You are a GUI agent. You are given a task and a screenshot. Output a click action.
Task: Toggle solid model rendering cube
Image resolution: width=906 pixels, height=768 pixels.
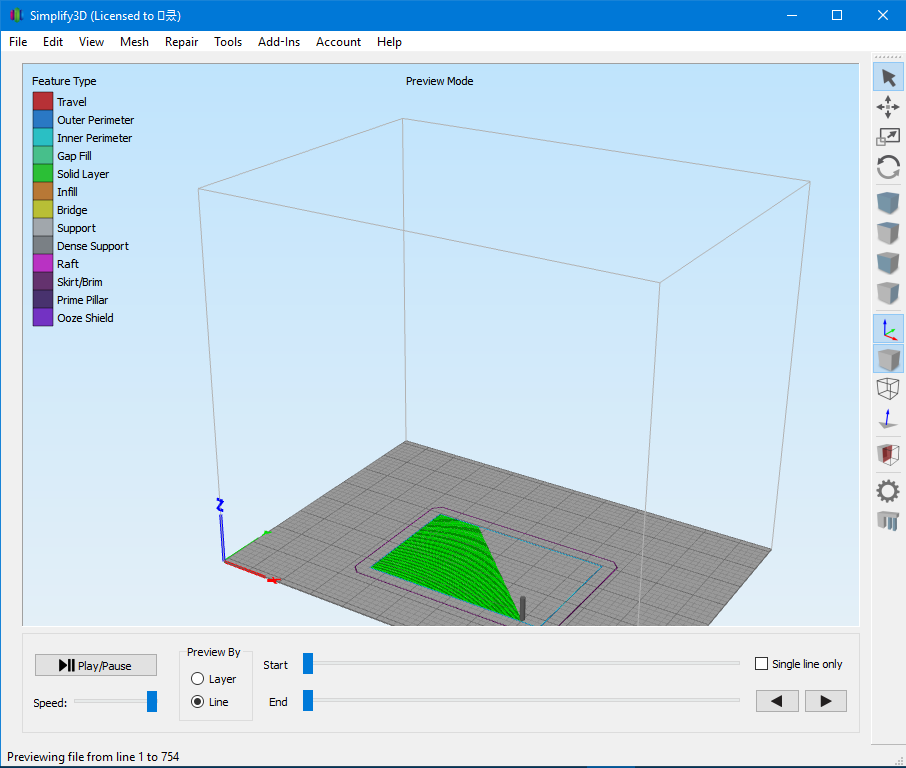[x=888, y=359]
